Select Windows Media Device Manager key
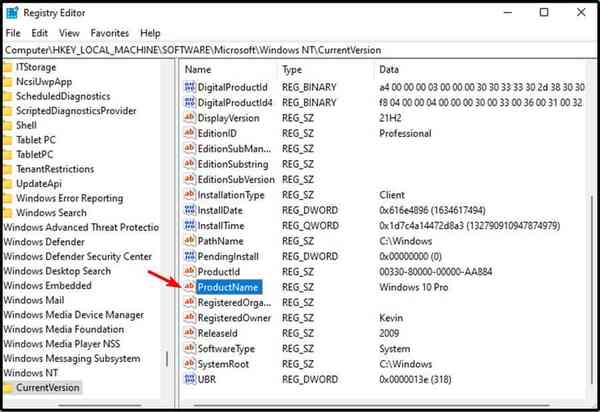600x412 pixels. (x=73, y=315)
